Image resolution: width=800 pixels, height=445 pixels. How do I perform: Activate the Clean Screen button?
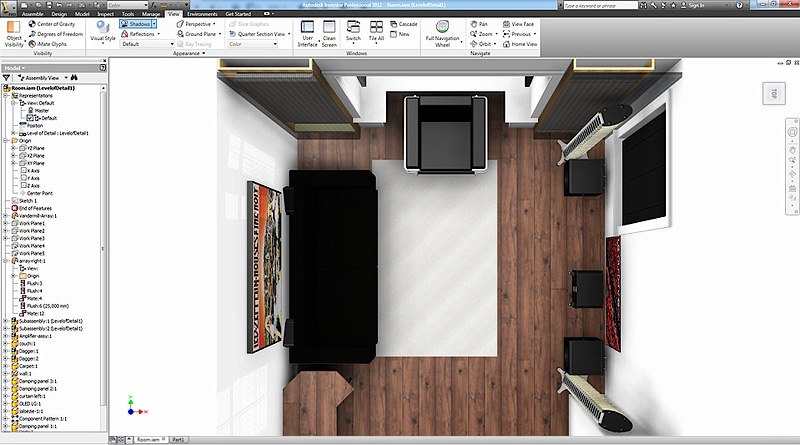tap(329, 31)
